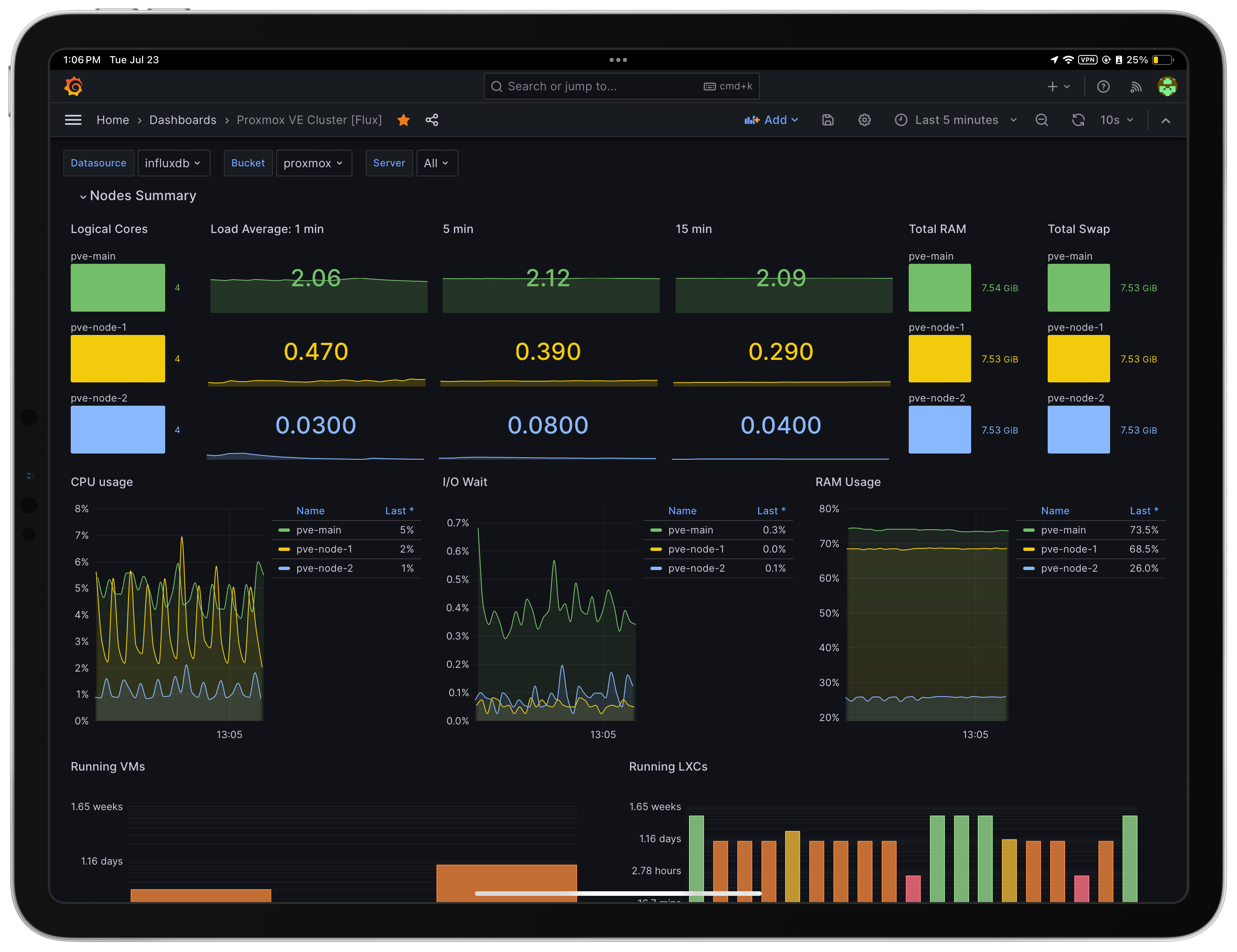Open the Grafana logo home
1237x952 pixels.
[x=74, y=86]
